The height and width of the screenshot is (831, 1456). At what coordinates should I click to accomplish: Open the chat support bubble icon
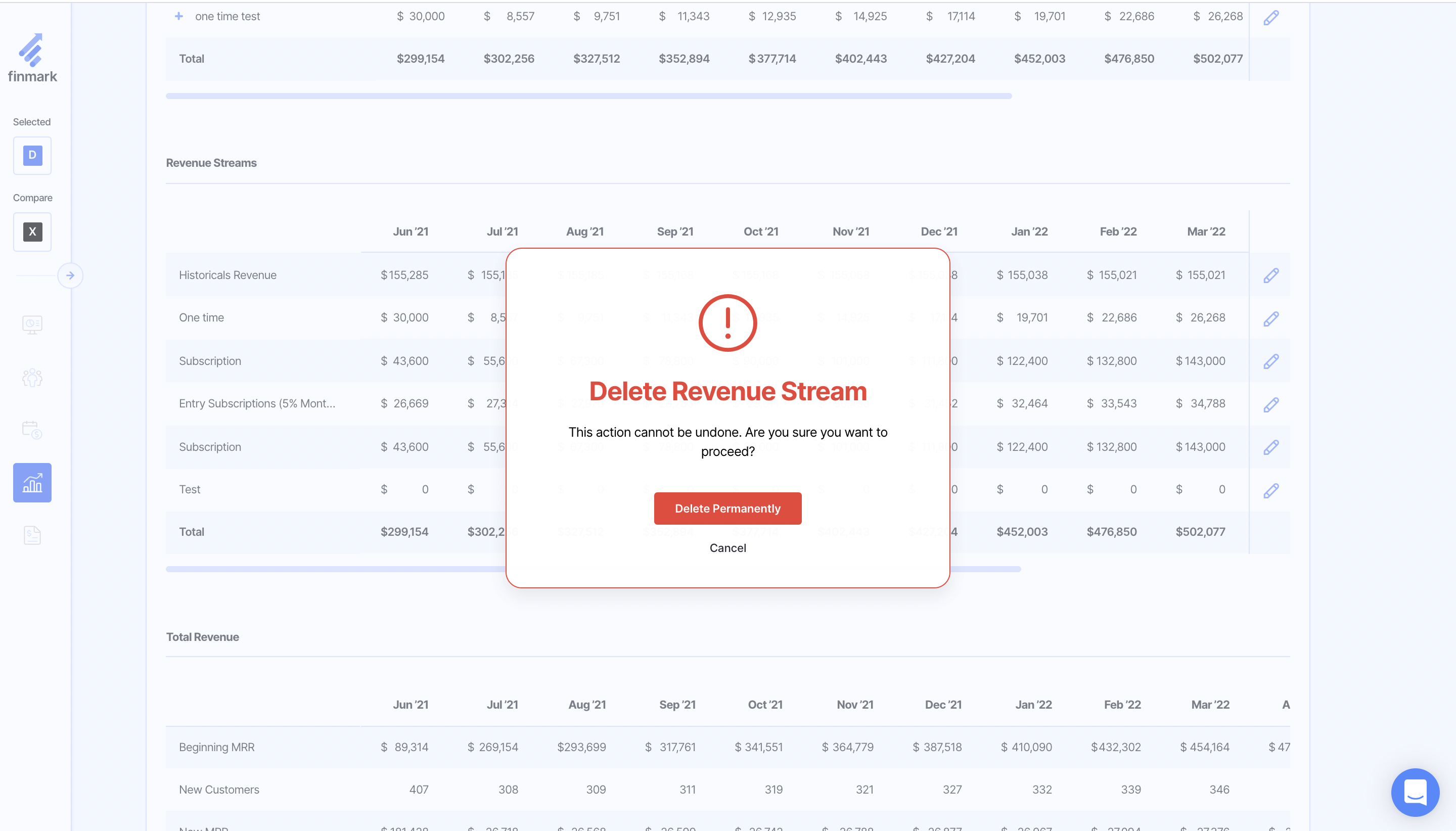[1415, 792]
